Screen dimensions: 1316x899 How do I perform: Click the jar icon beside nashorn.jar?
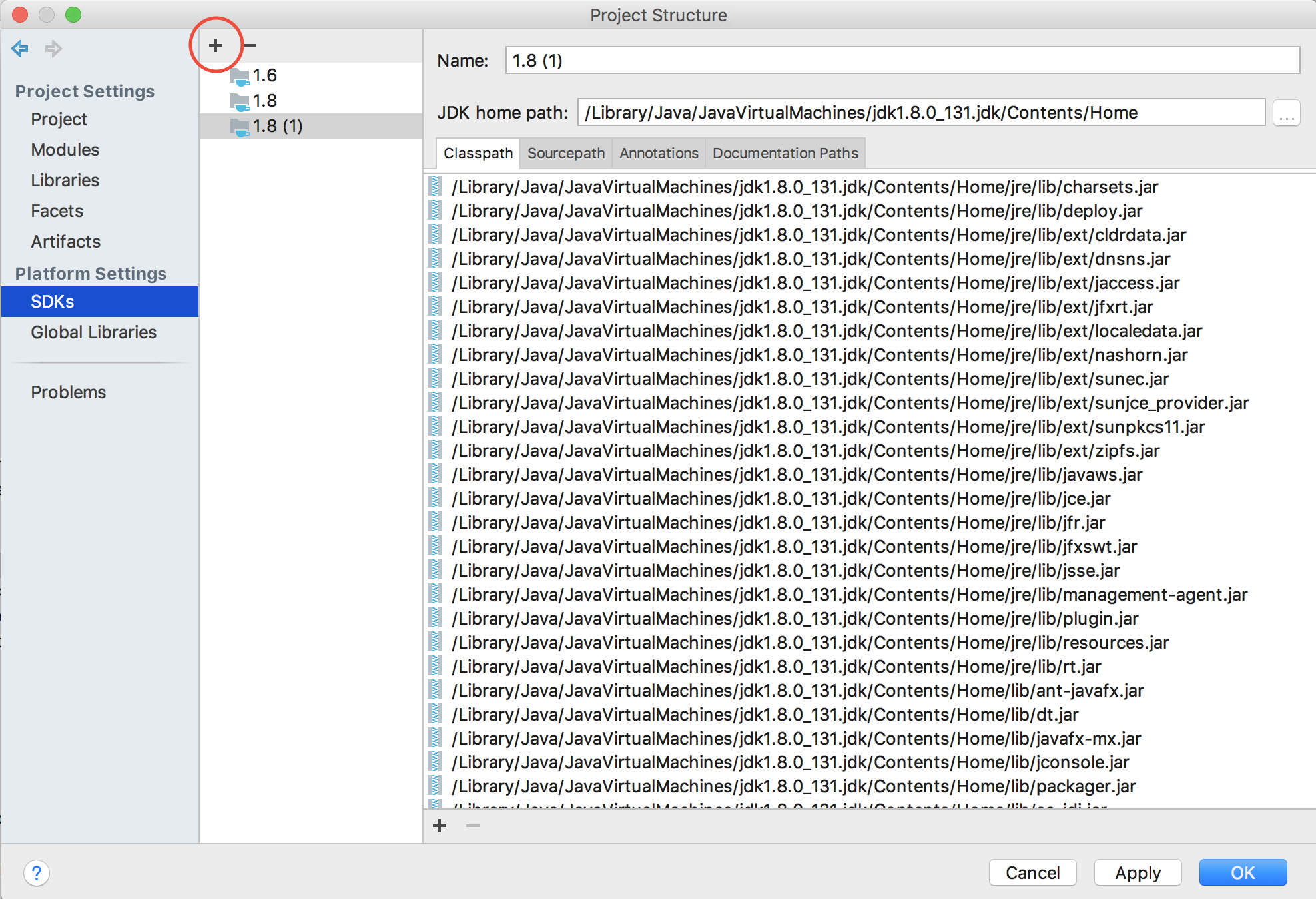[x=435, y=354]
